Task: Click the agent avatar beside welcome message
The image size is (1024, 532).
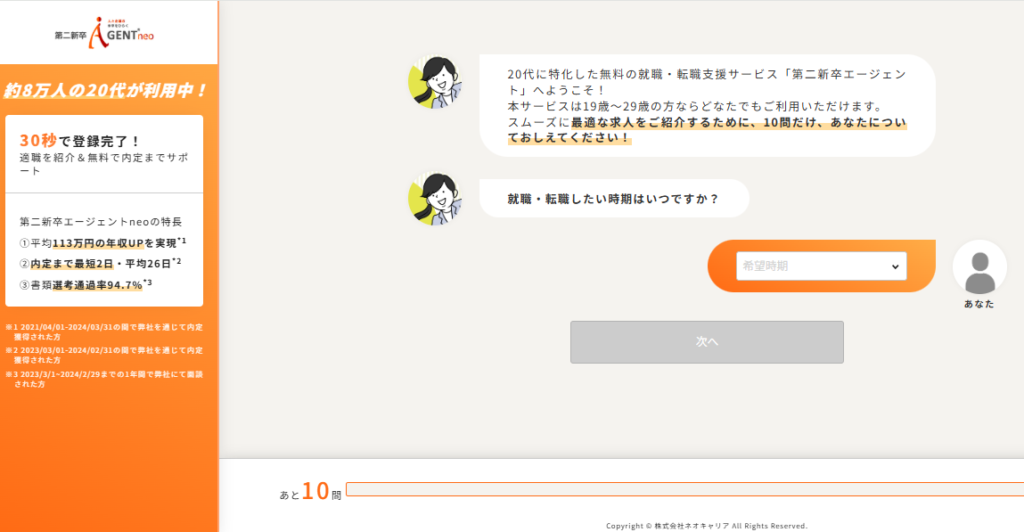Action: 435,82
